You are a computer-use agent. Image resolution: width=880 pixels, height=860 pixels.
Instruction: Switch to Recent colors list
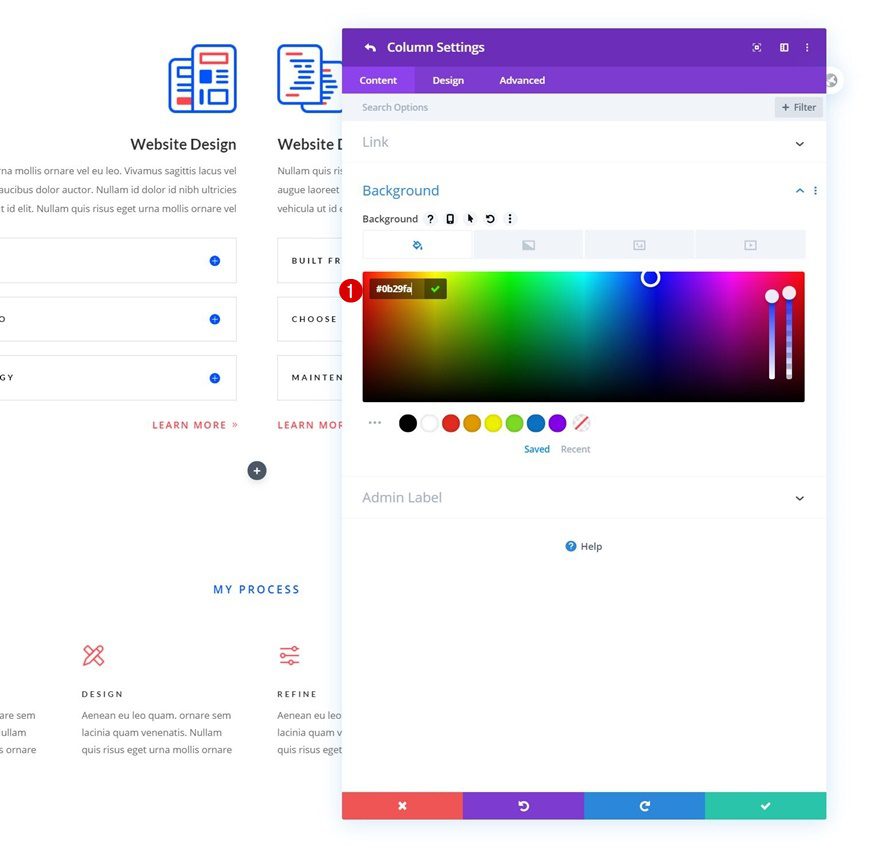click(x=575, y=449)
